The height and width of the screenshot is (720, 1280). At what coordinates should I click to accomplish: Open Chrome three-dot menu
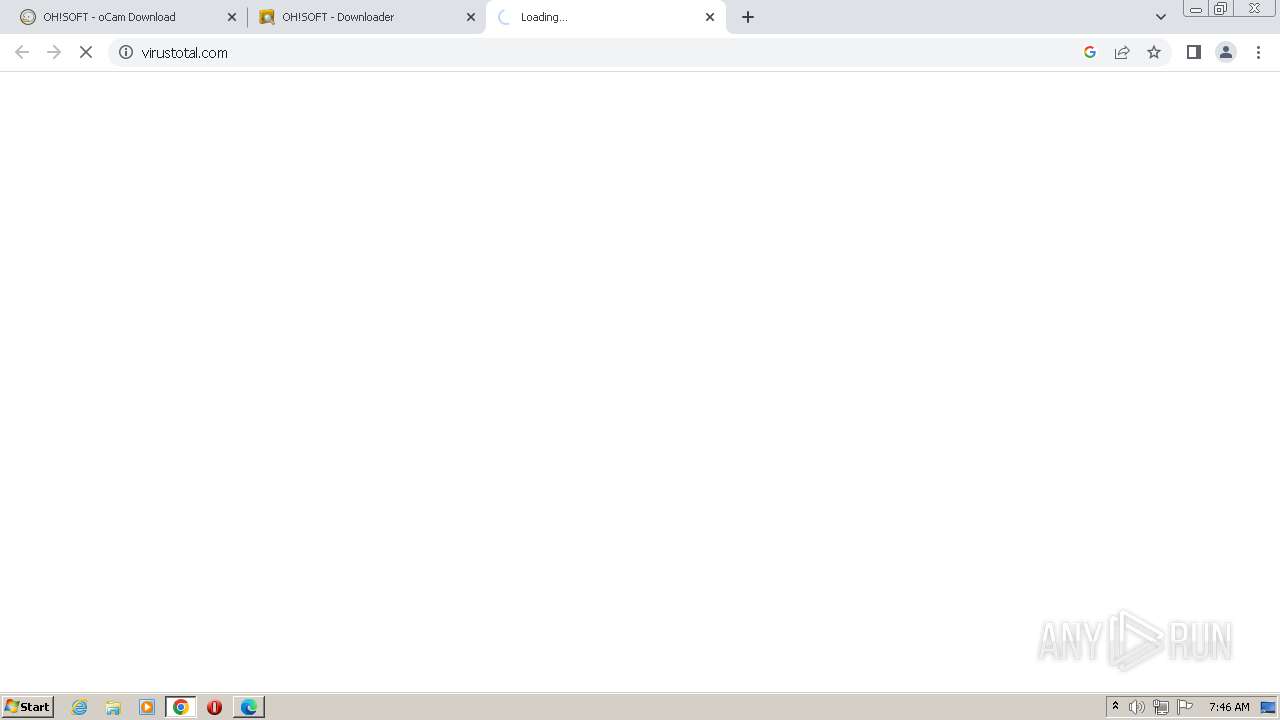(x=1258, y=52)
